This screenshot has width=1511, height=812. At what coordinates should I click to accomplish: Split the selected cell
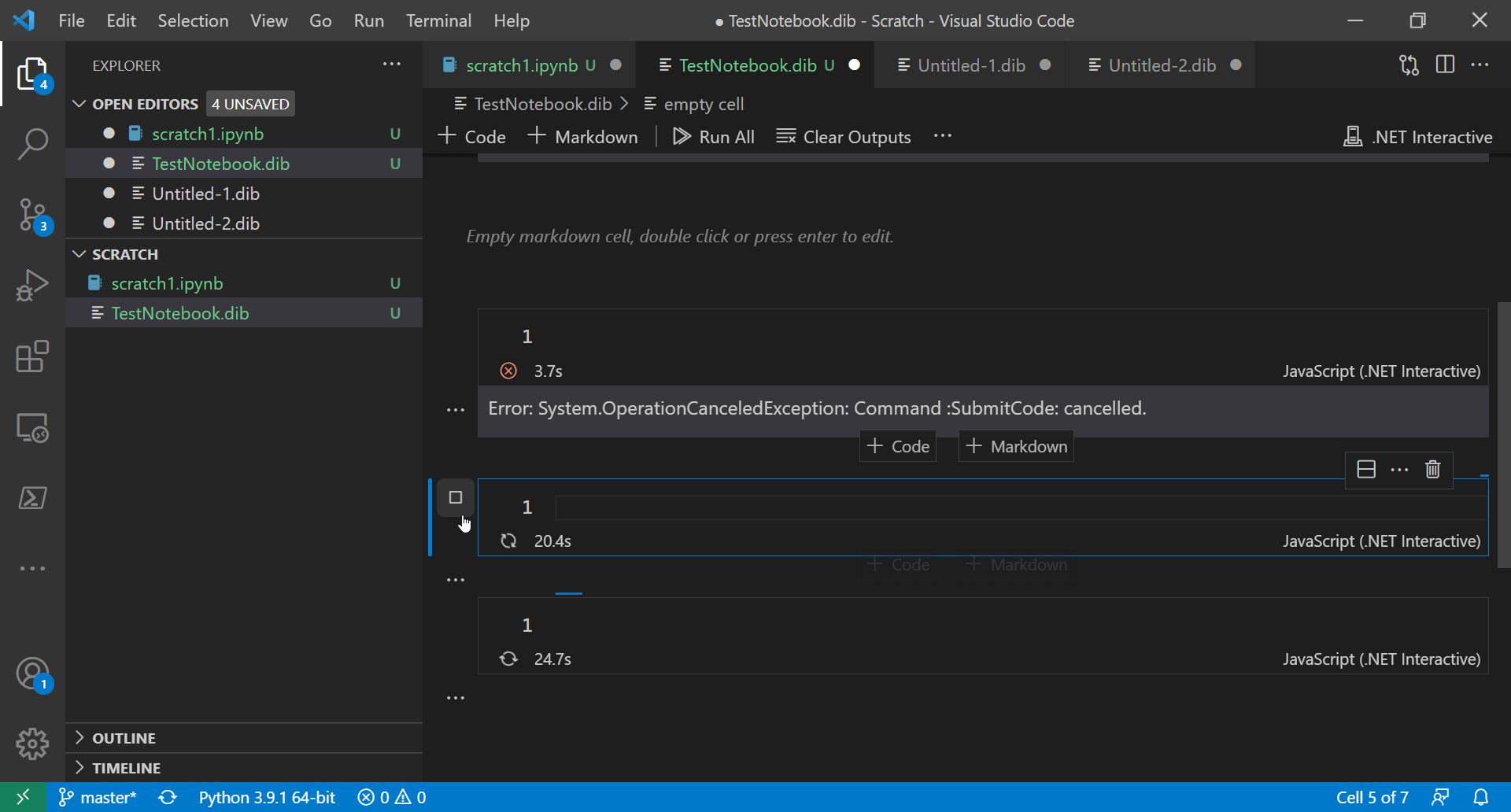1366,470
